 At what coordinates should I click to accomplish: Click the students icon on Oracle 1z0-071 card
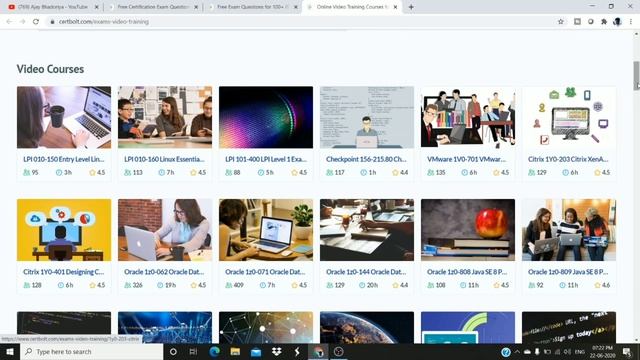click(229, 285)
